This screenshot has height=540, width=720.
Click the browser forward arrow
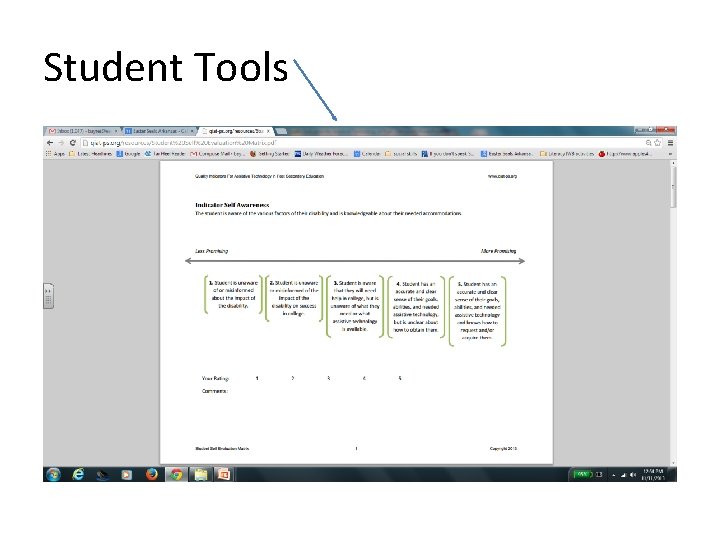tap(61, 143)
